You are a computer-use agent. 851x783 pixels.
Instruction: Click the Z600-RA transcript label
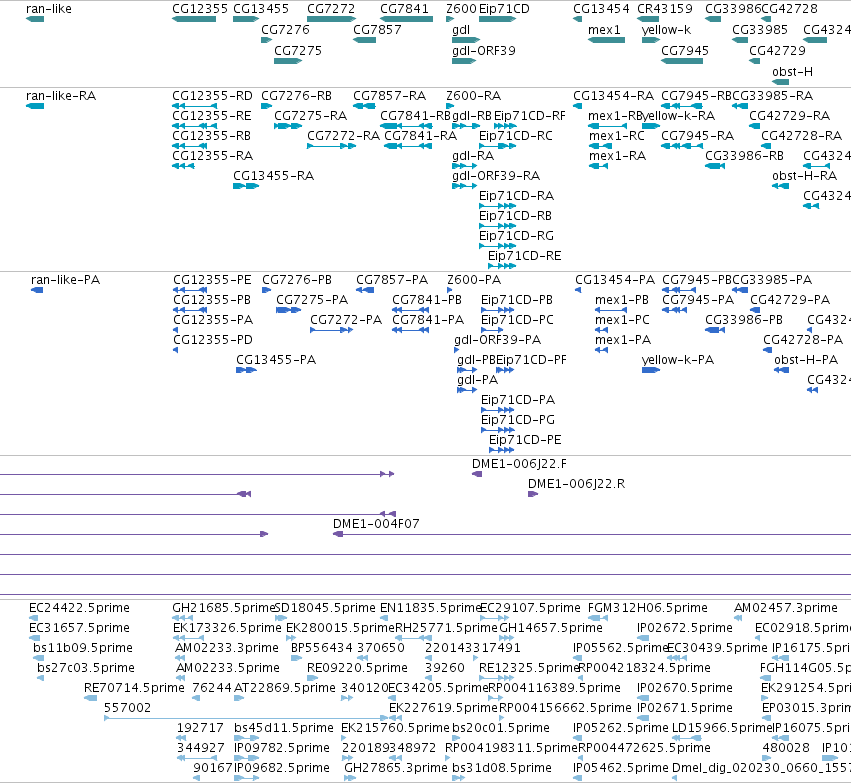[473, 96]
